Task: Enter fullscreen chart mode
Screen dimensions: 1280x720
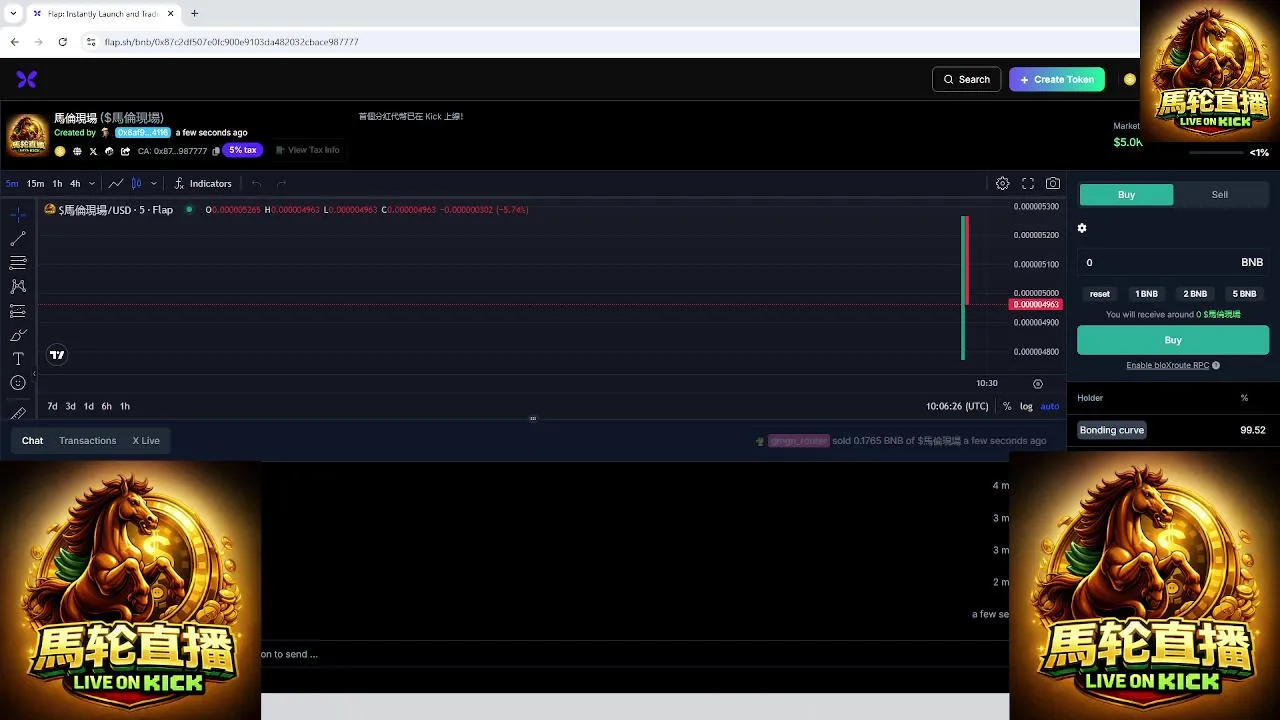Action: pos(1028,183)
